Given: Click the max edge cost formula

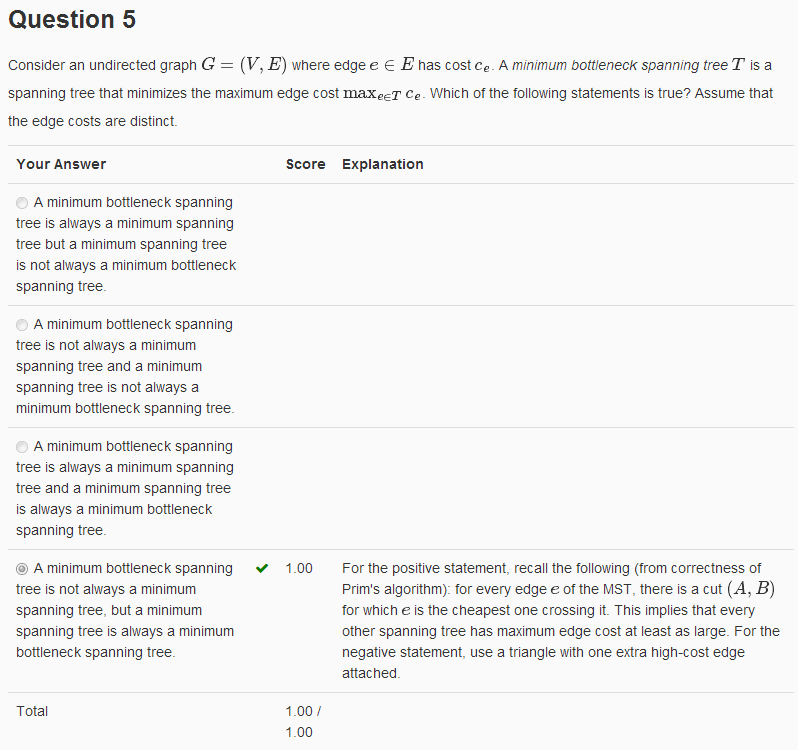Looking at the screenshot, I should (382, 94).
